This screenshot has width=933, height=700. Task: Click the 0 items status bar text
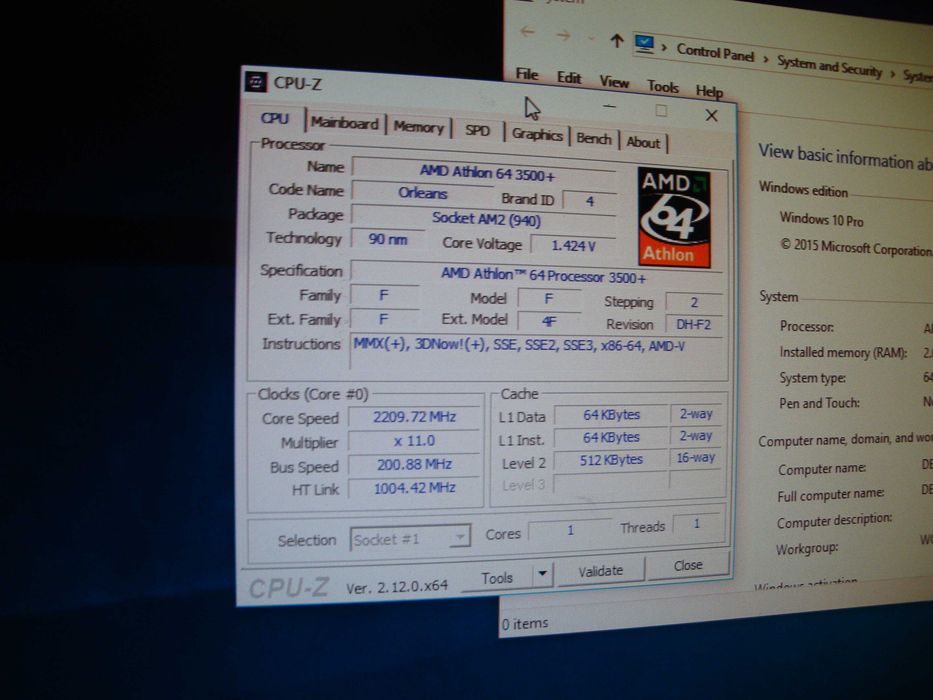[x=524, y=623]
